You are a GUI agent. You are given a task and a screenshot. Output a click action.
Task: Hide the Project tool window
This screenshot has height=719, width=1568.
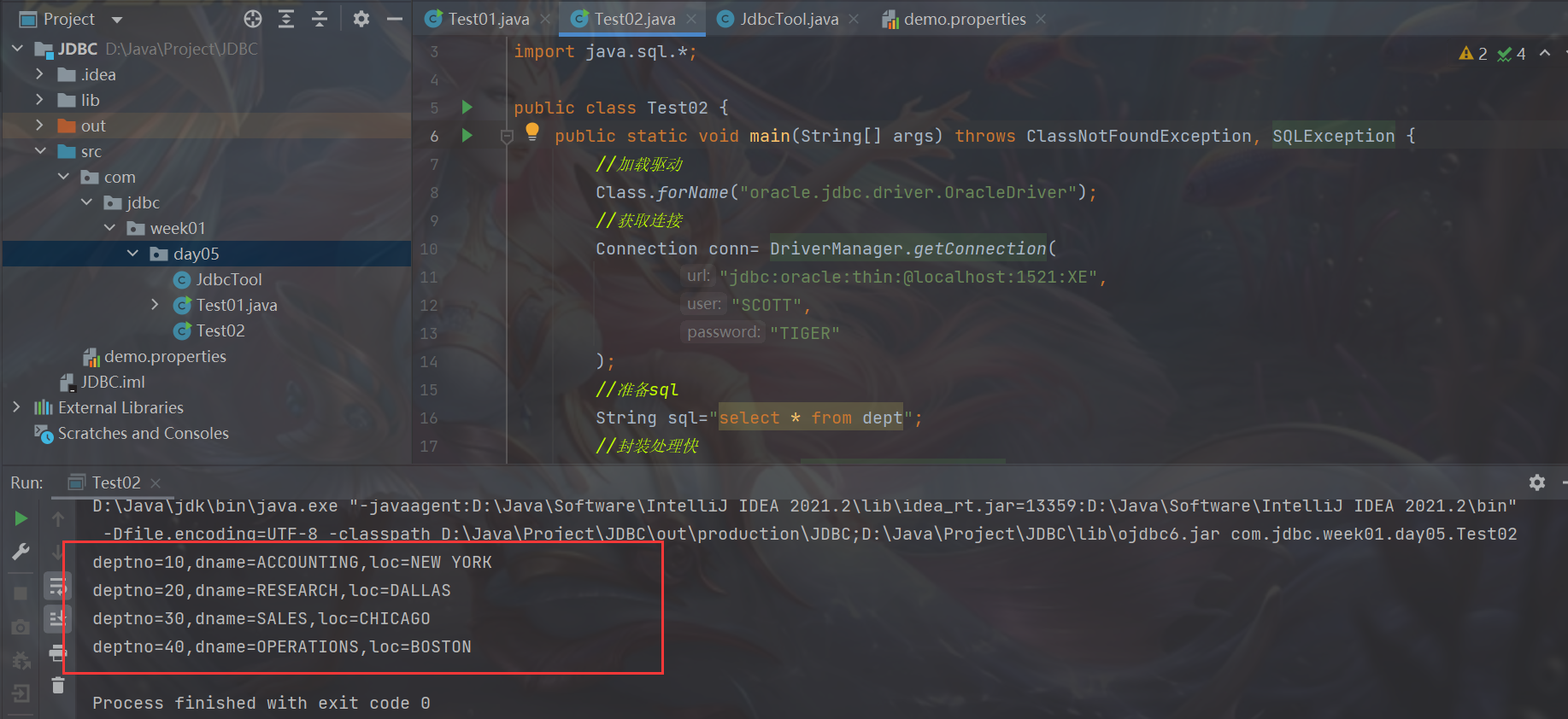click(394, 19)
